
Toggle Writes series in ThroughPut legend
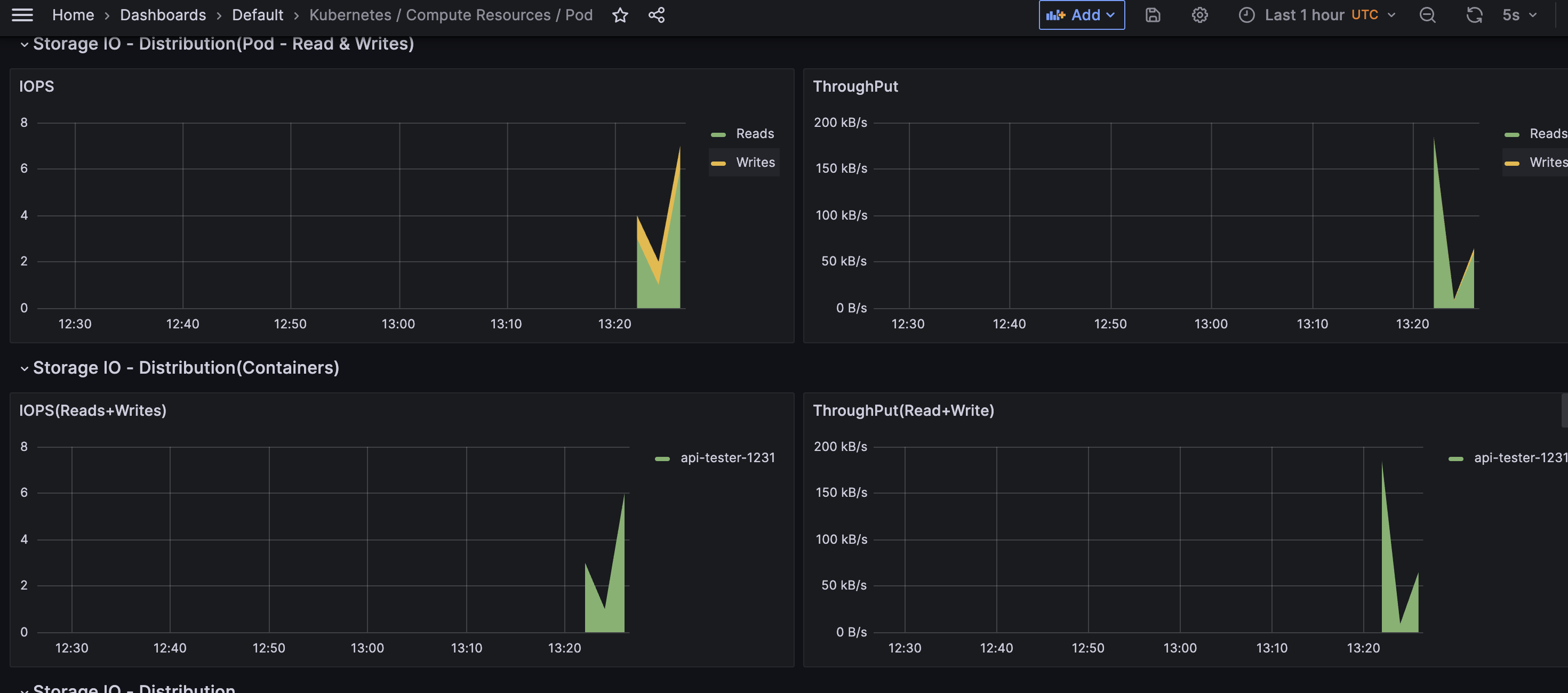1548,163
